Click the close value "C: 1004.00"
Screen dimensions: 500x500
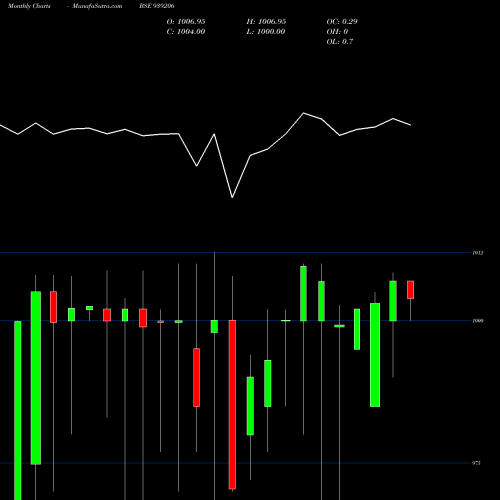[x=186, y=32]
